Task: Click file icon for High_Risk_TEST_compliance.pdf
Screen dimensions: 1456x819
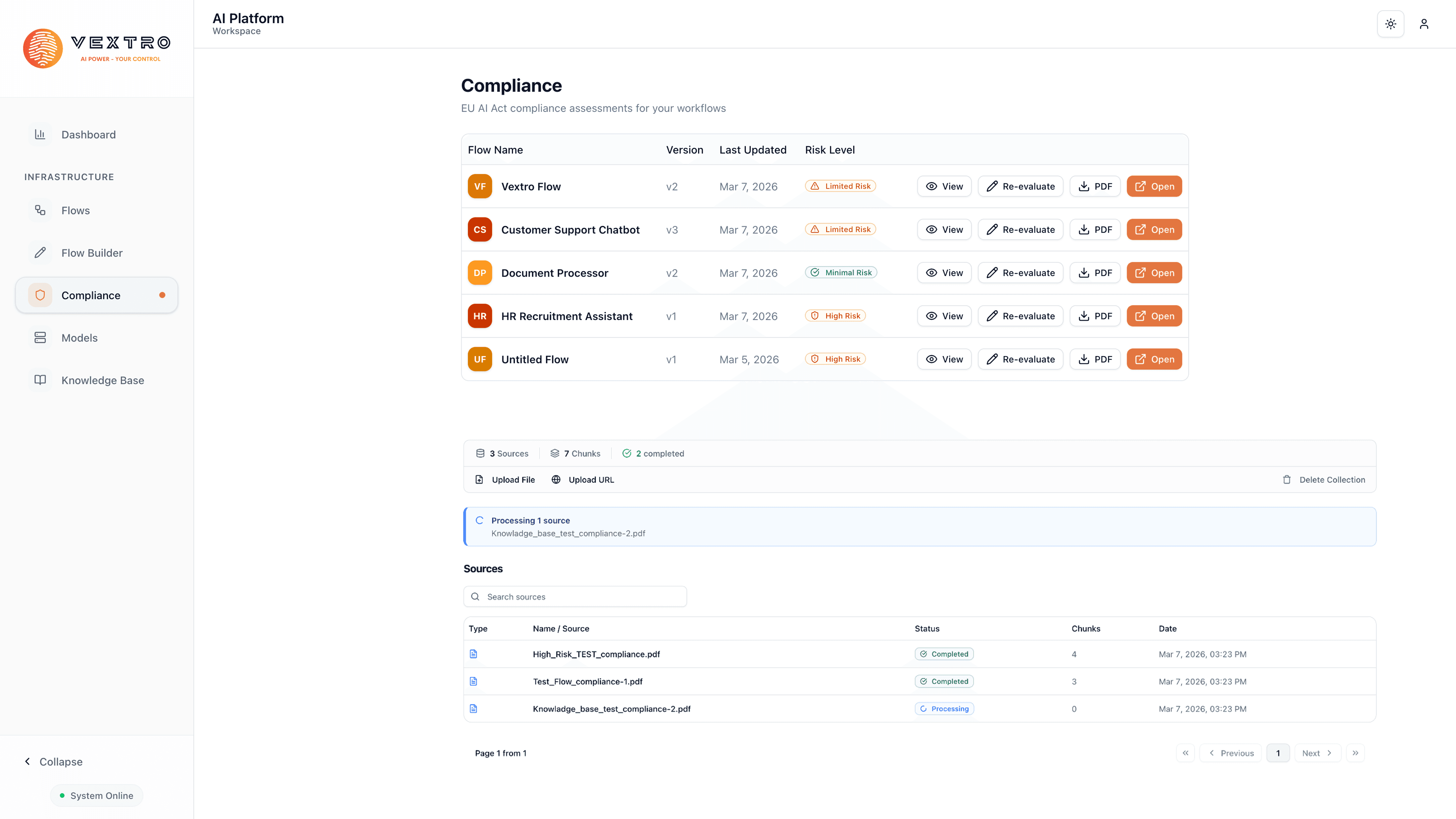Action: coord(474,654)
